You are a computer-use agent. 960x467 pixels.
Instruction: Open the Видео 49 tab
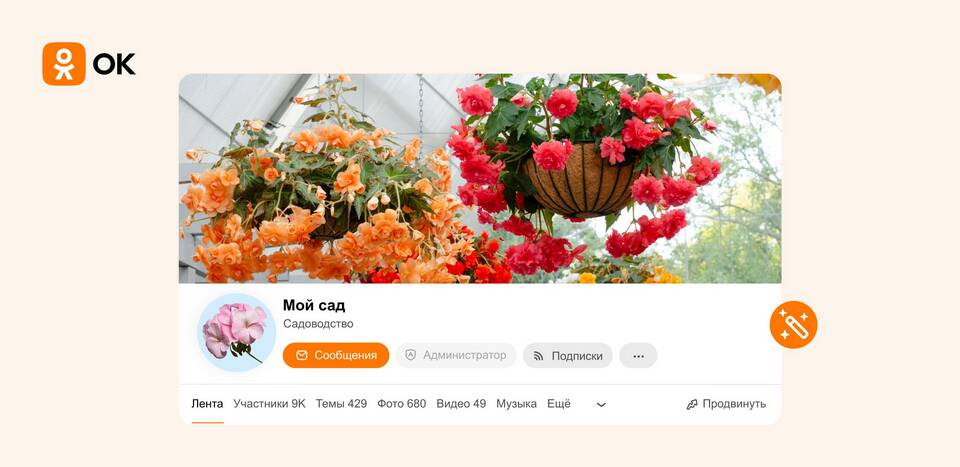pyautogui.click(x=461, y=404)
